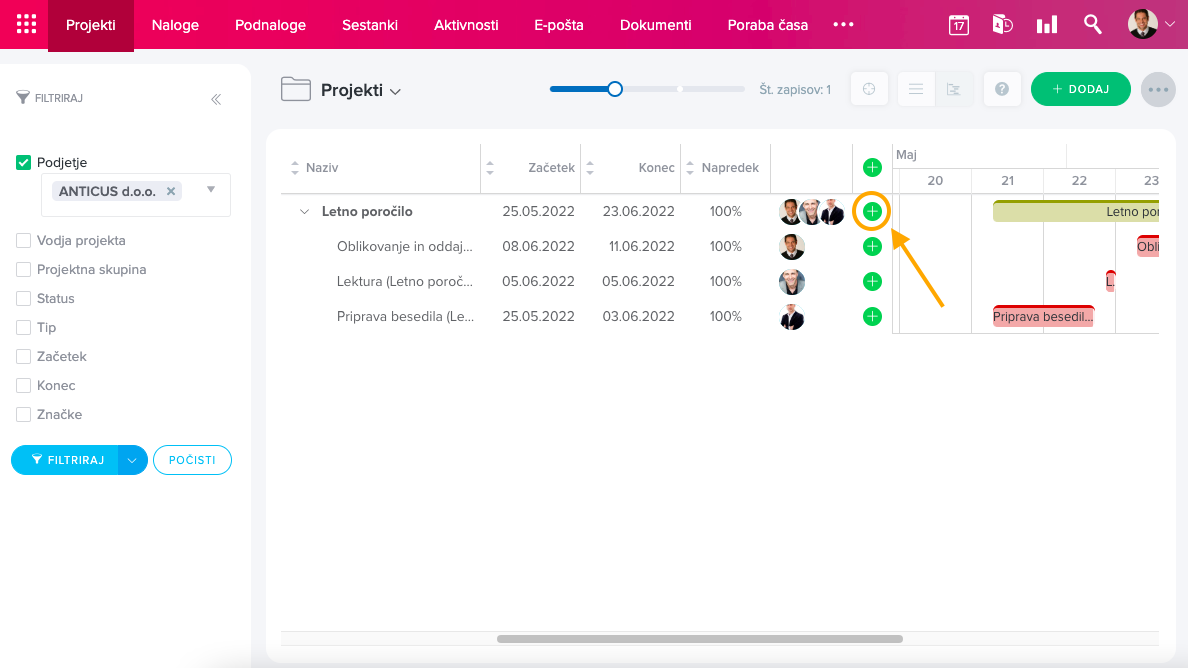Tick the Status filter checkbox
1188x668 pixels.
pos(24,299)
